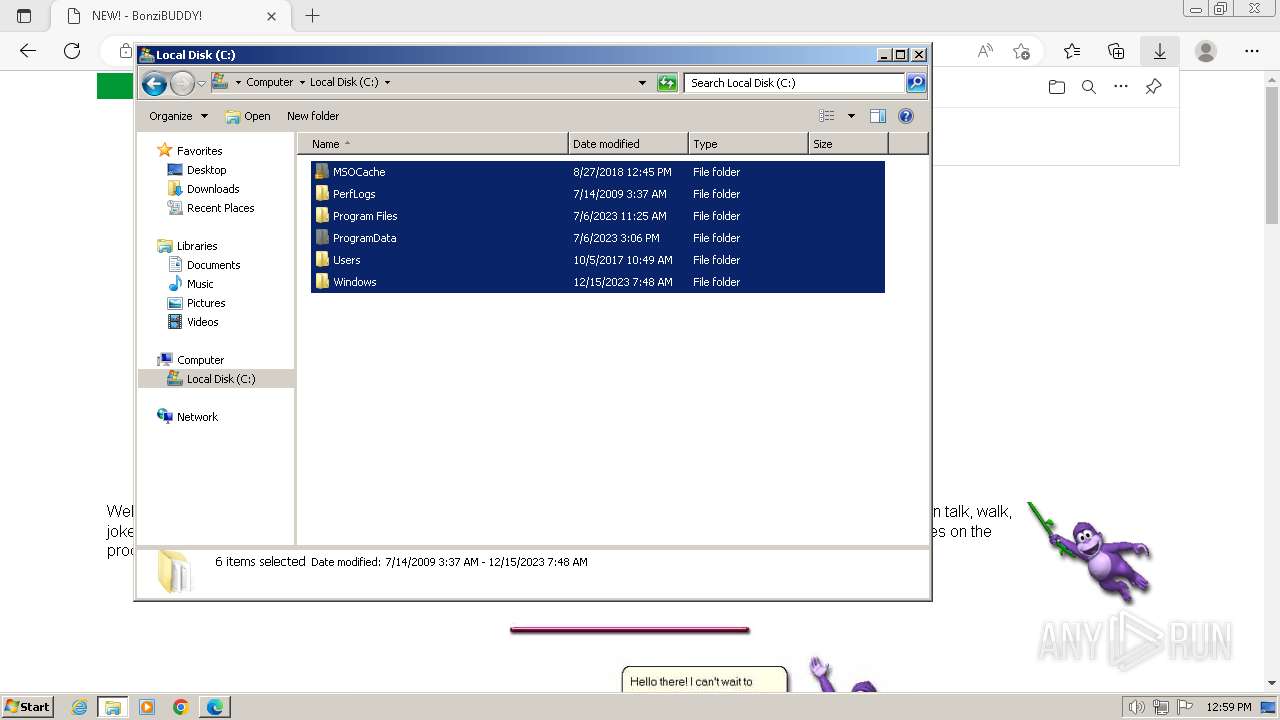
Task: Launch Internet Explorer from taskbar
Action: [80, 707]
